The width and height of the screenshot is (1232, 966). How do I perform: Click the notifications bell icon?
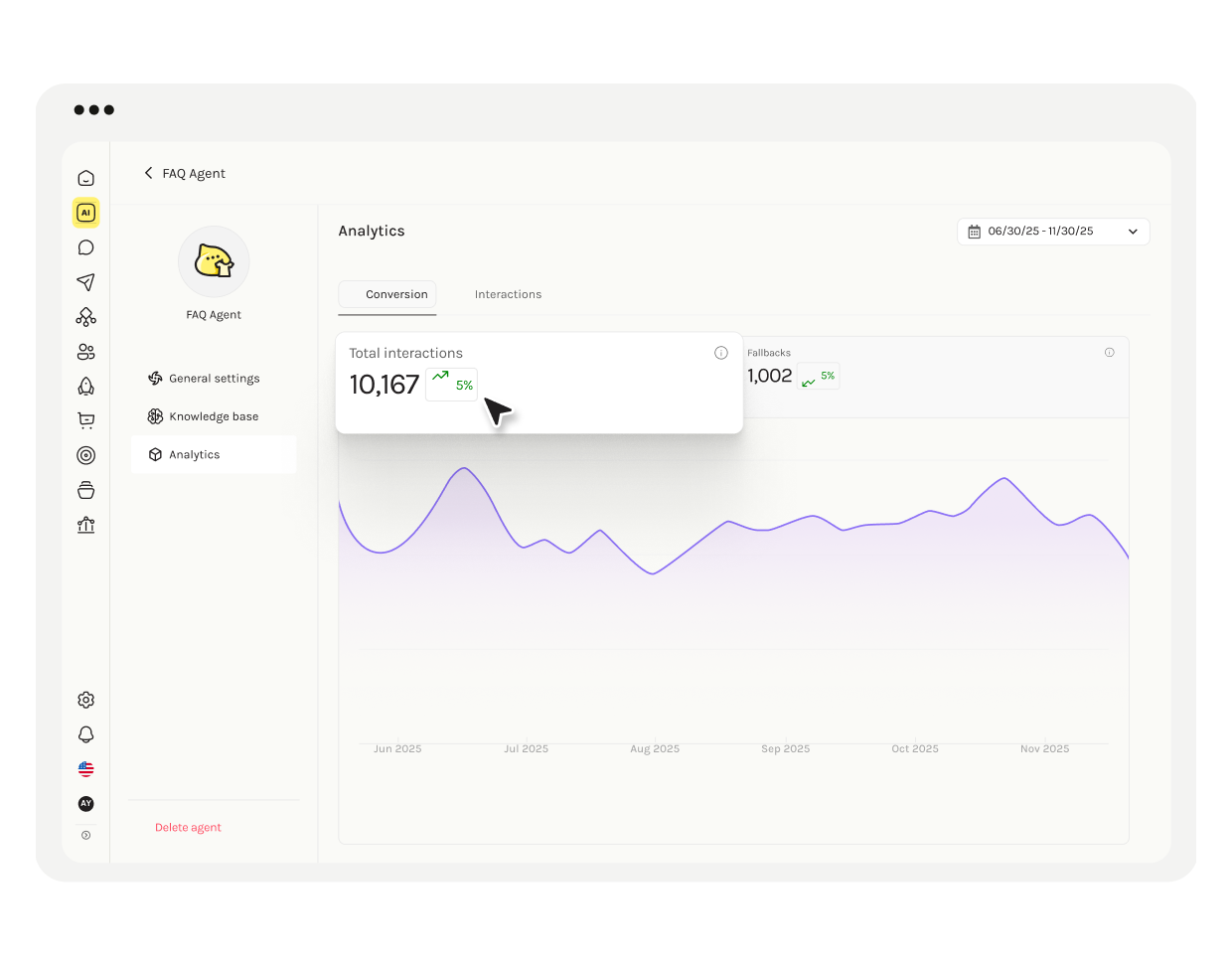tap(86, 734)
